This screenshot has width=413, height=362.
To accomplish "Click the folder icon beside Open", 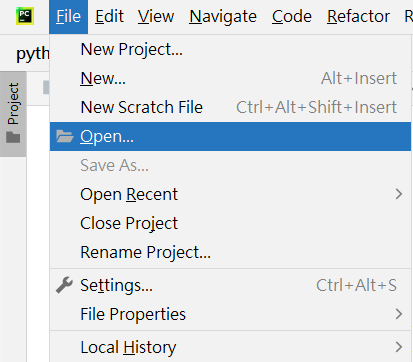I will 65,136.
